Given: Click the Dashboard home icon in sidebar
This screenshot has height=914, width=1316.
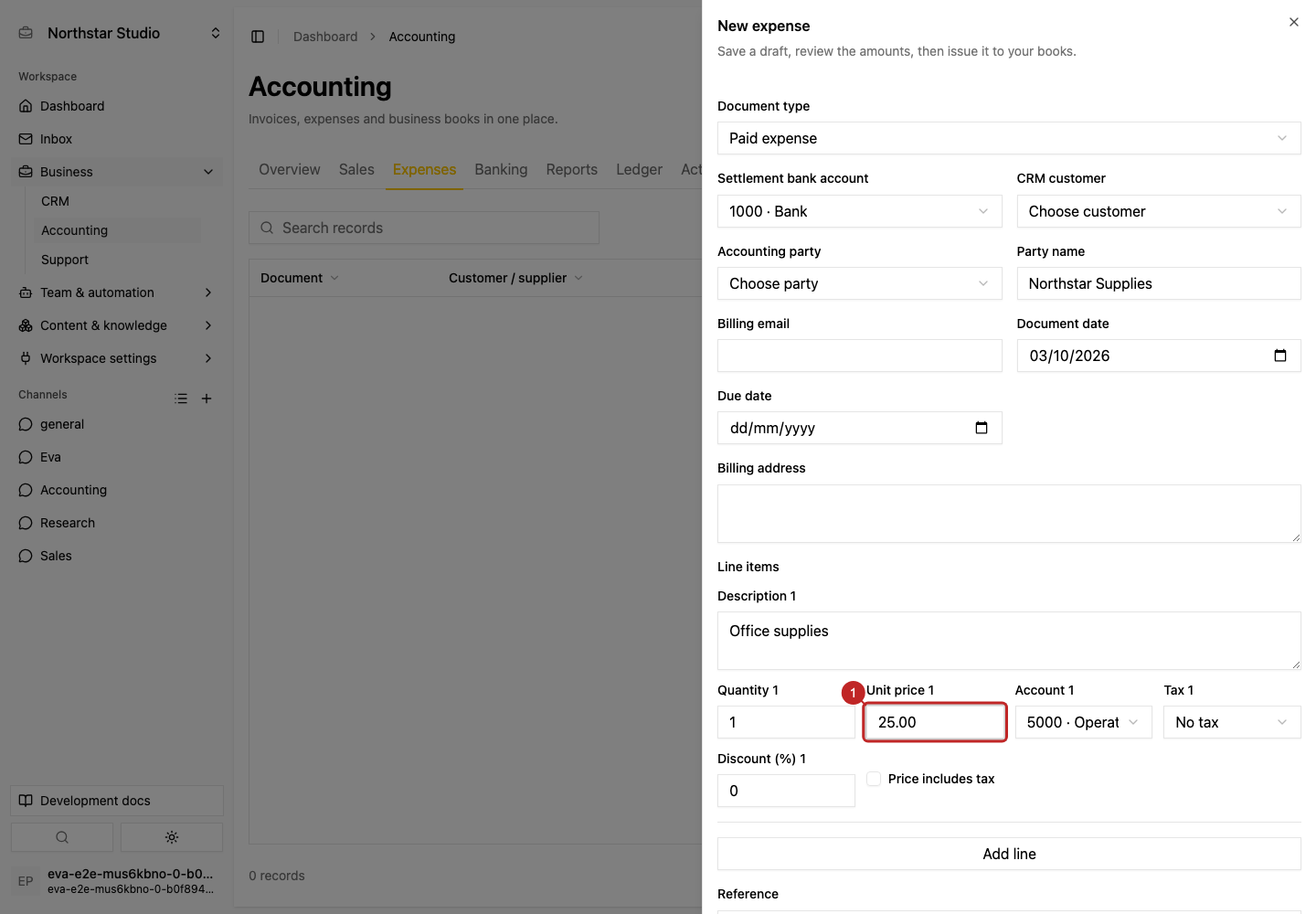Looking at the screenshot, I should point(26,106).
